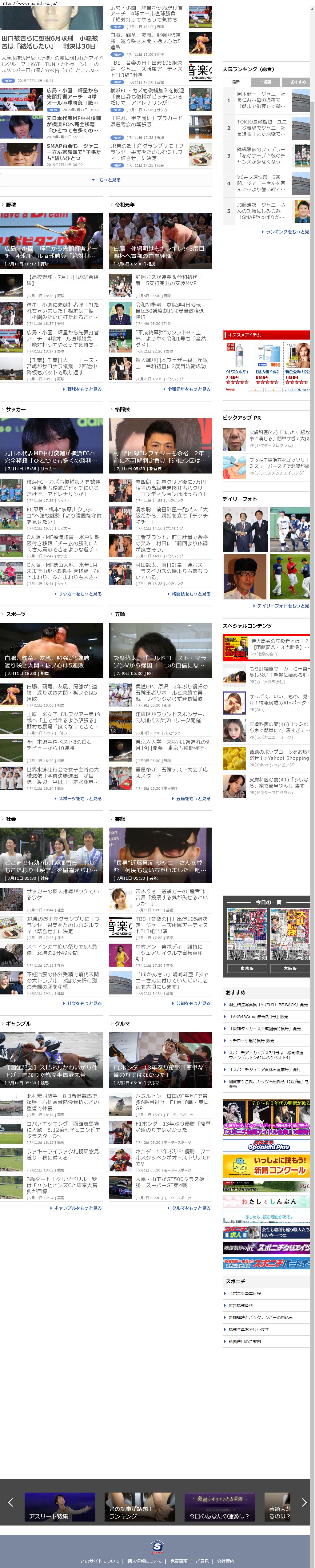Image resolution: width=315 pixels, height=1568 pixels.
Task: Open the 五輪 section heading
Action: pos(120,614)
